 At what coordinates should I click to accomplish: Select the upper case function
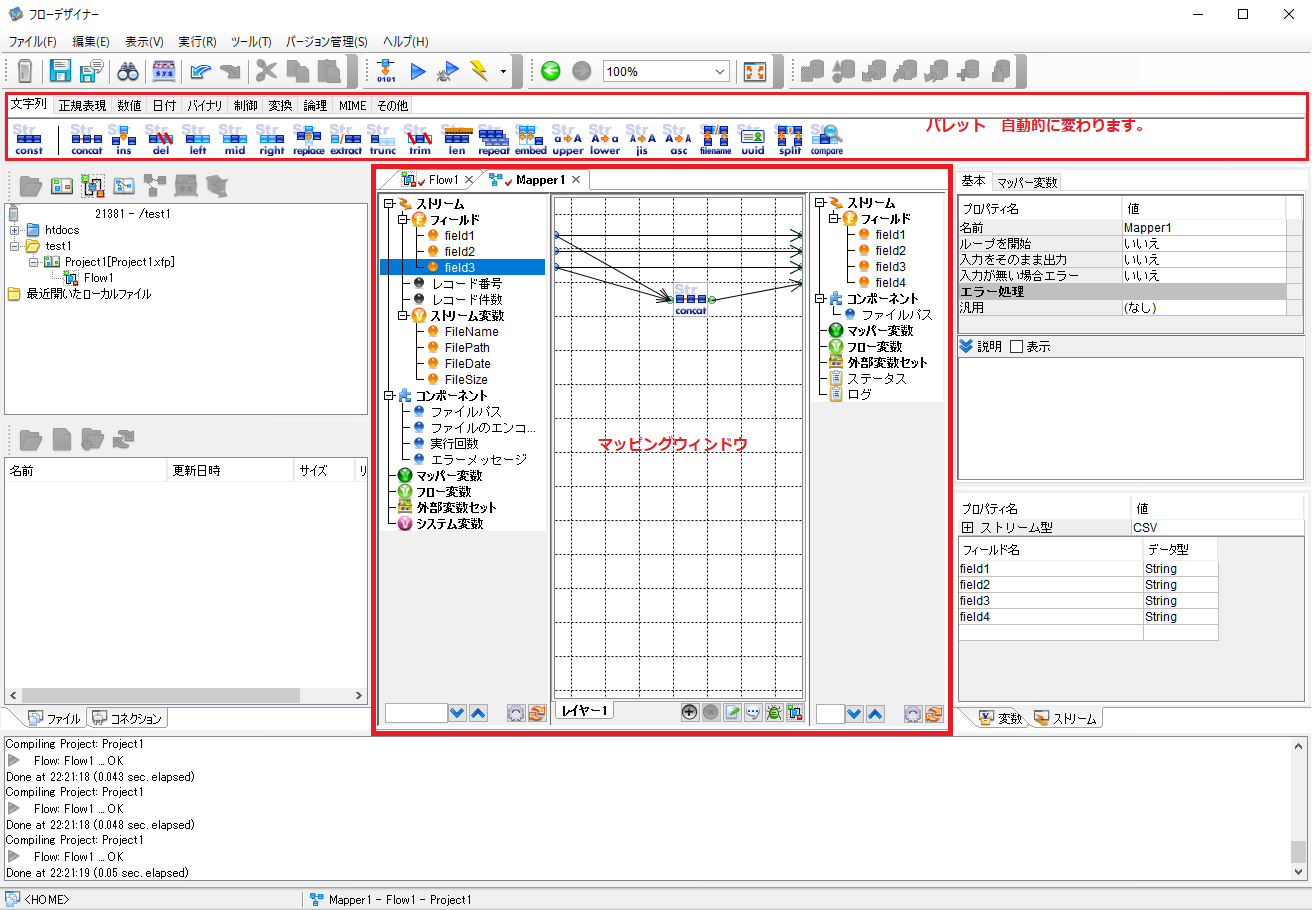coord(567,140)
